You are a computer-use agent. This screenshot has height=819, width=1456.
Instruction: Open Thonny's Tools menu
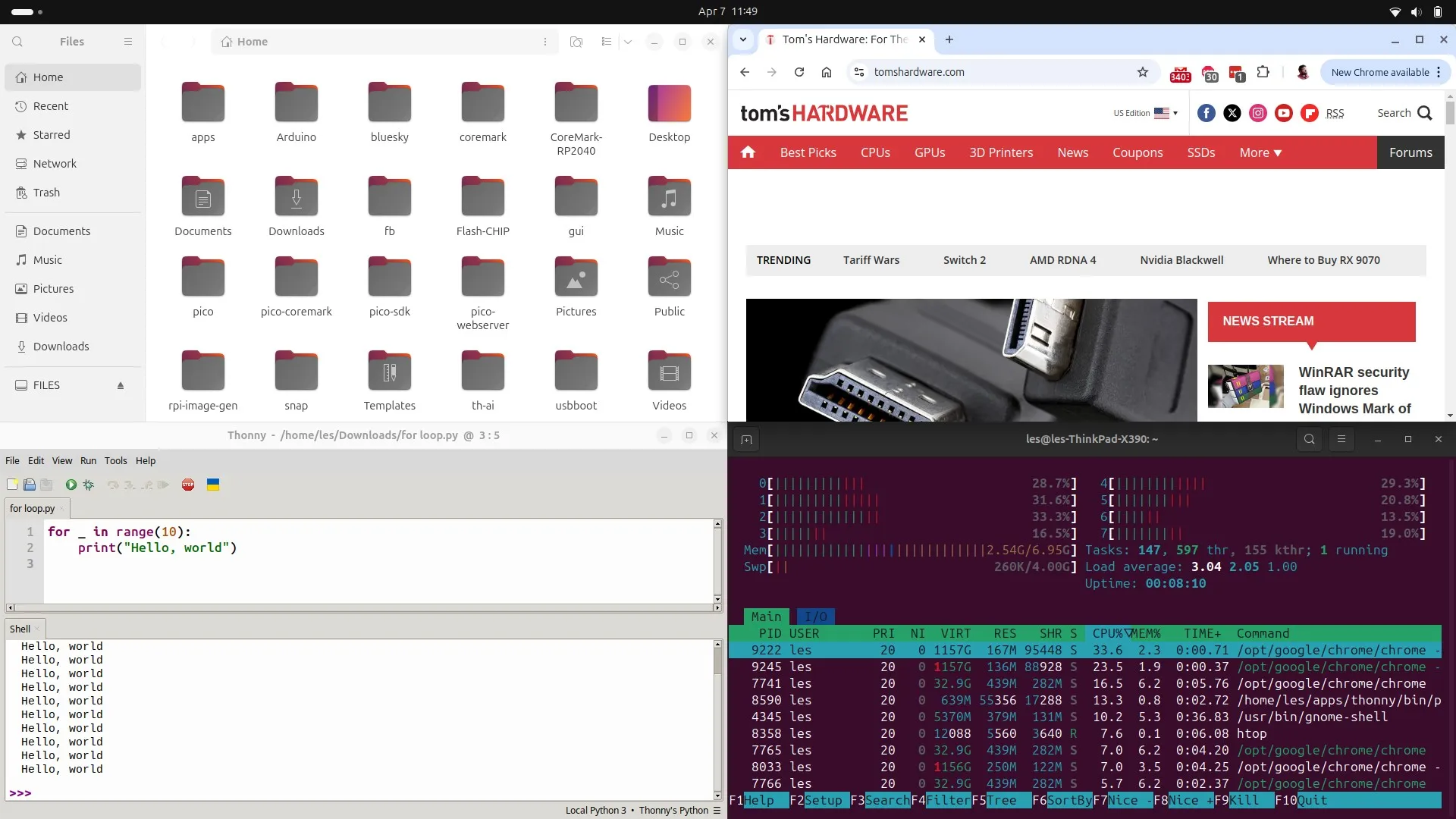pos(116,460)
